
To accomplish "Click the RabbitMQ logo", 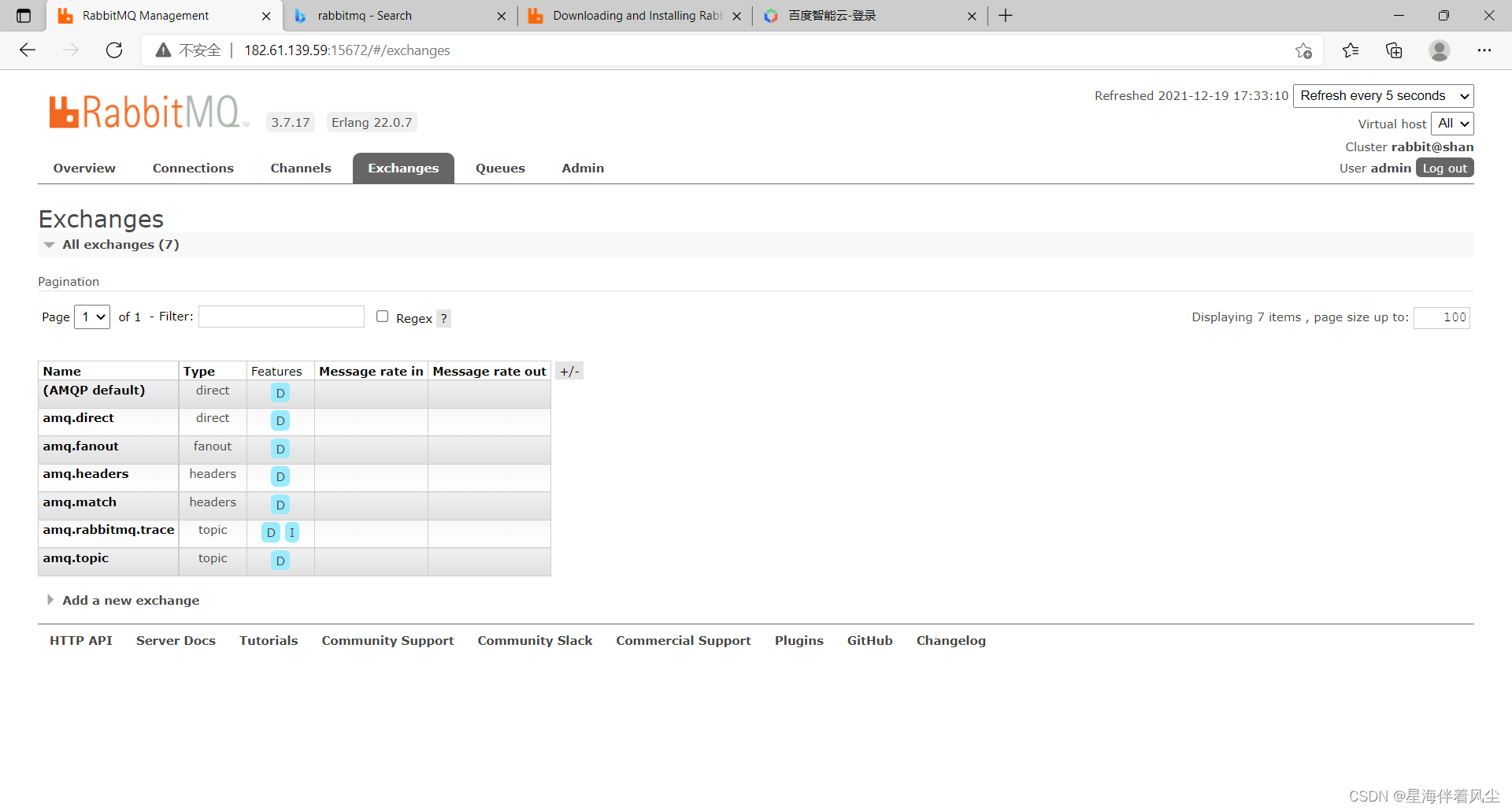I will (147, 111).
